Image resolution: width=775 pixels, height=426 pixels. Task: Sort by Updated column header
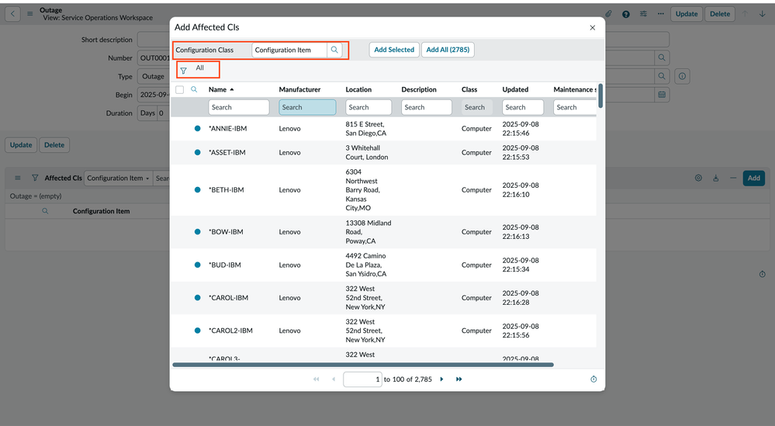point(515,89)
